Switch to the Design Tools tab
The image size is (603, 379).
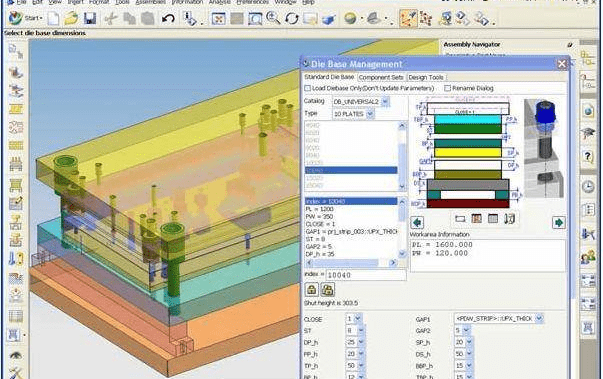[x=426, y=77]
